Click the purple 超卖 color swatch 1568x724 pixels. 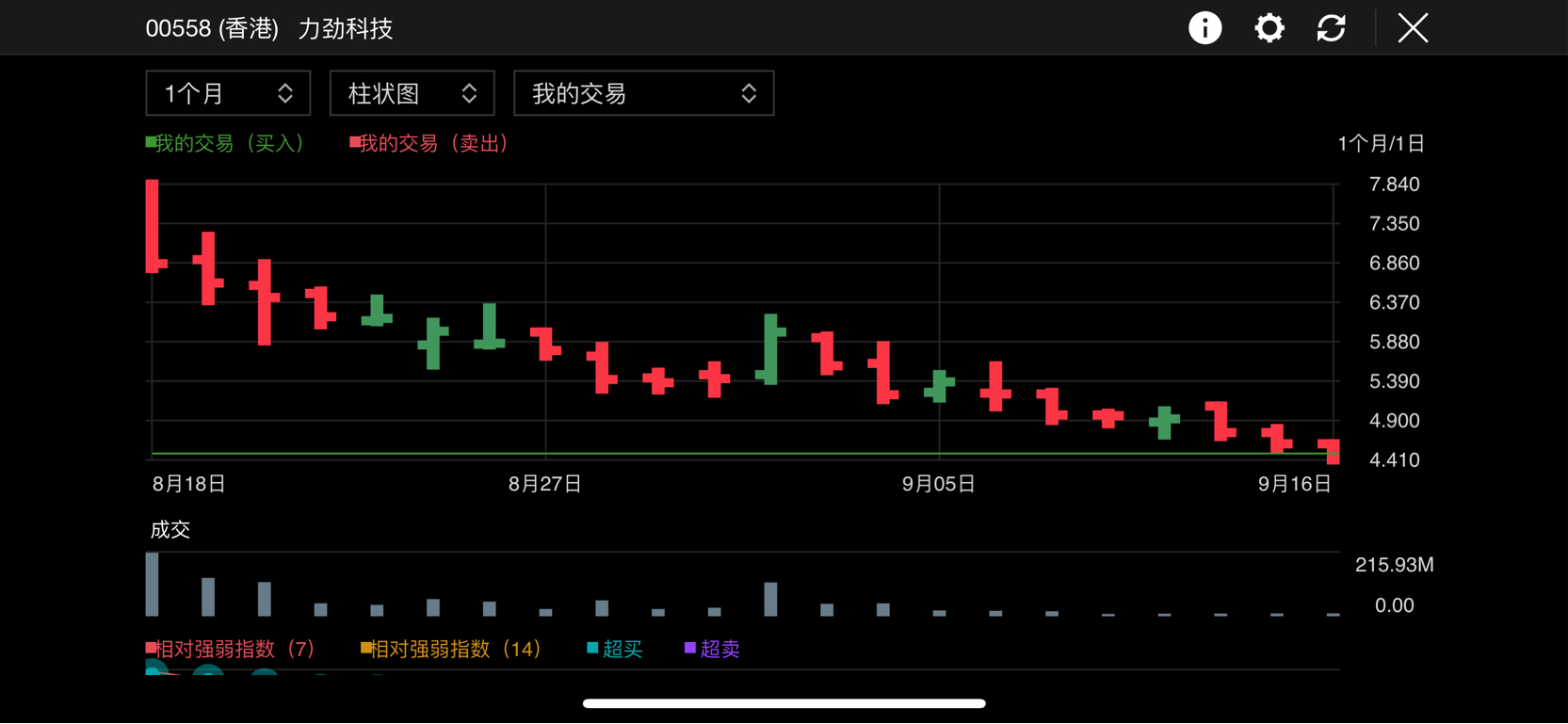click(690, 648)
